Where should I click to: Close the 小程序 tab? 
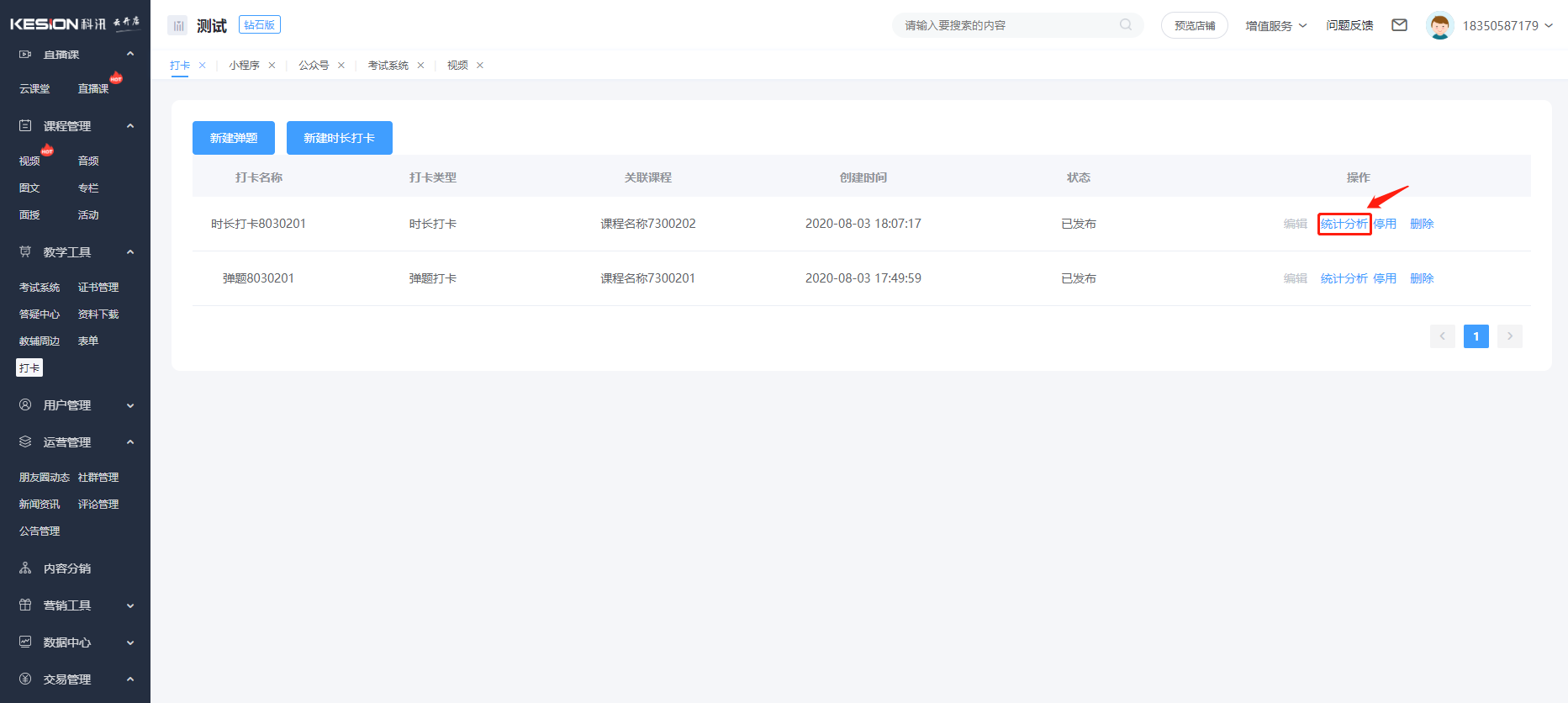click(x=272, y=66)
